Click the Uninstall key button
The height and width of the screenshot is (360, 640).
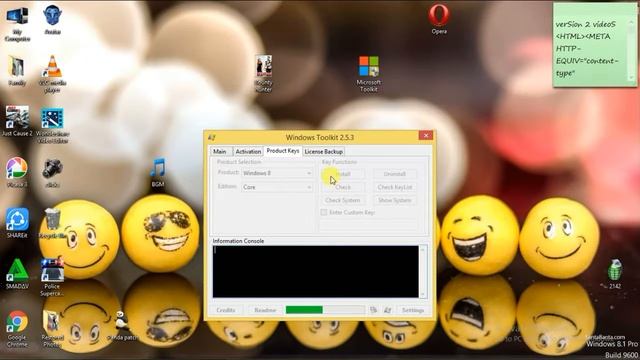[395, 174]
